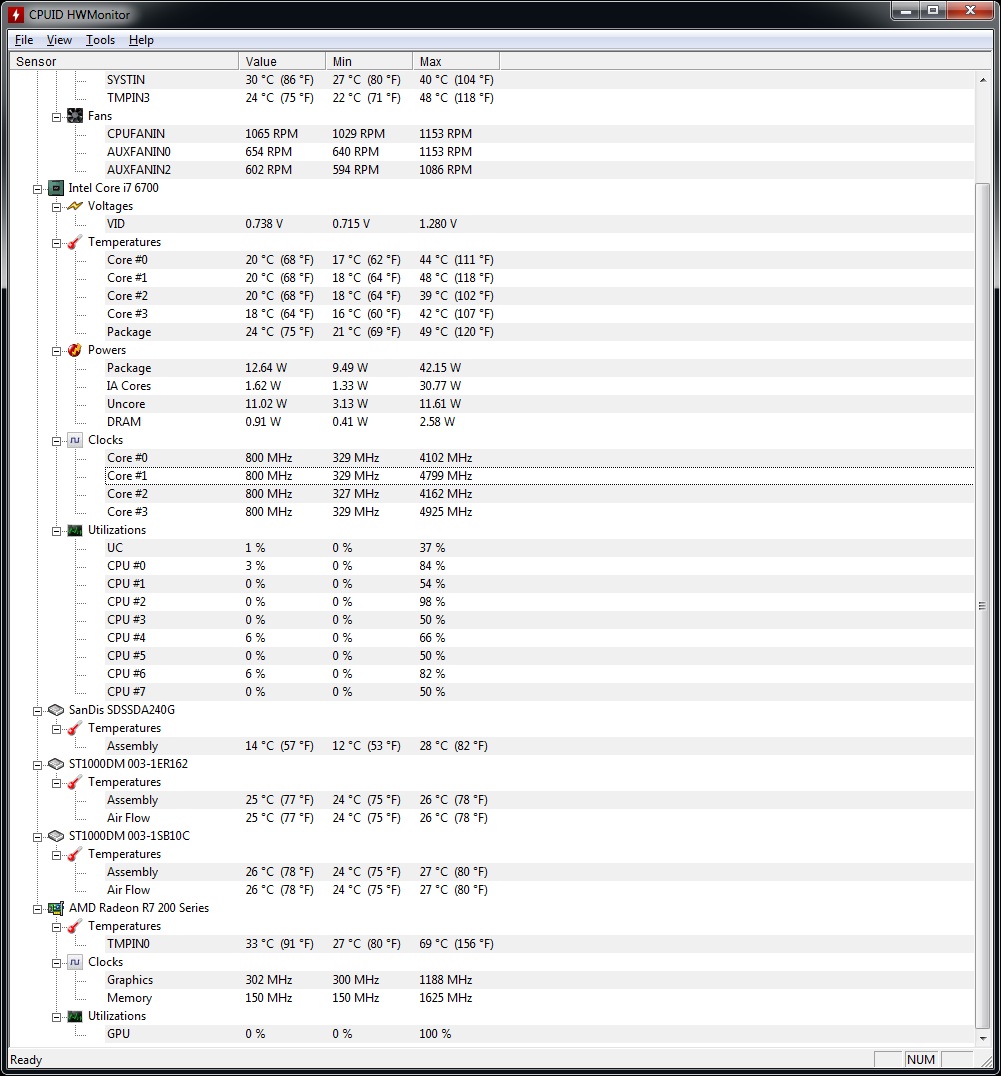
Task: Click the CPU Temperatures thermometer icon
Action: click(75, 242)
